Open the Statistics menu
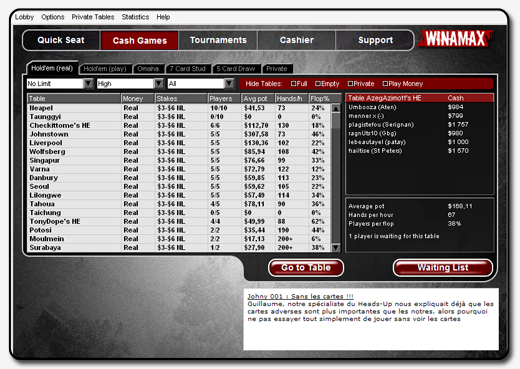 (x=135, y=17)
